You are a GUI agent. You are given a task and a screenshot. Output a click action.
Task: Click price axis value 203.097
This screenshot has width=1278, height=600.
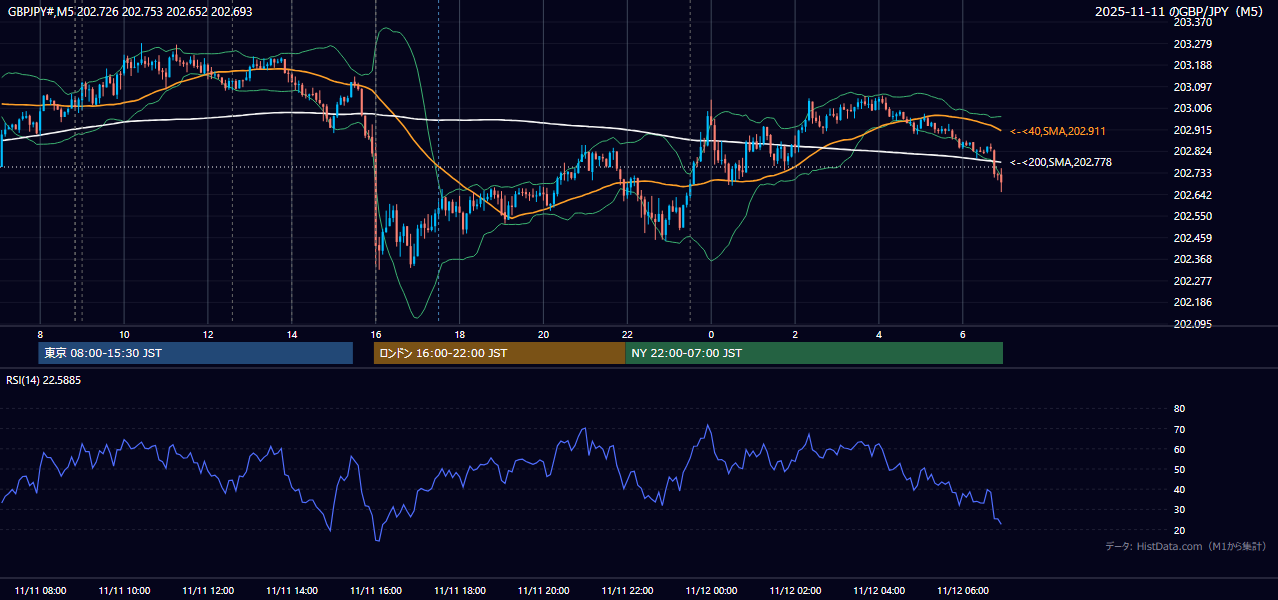tap(1193, 87)
